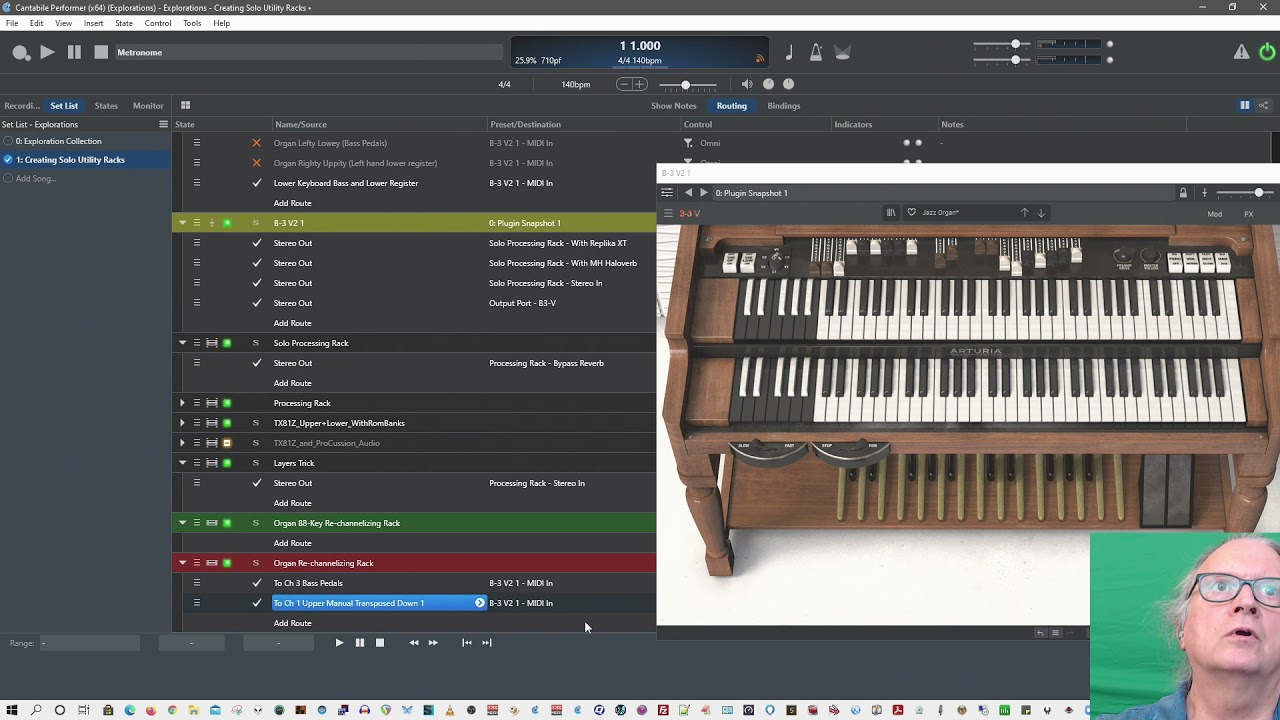Select previous preset with the up arrow

1024,213
